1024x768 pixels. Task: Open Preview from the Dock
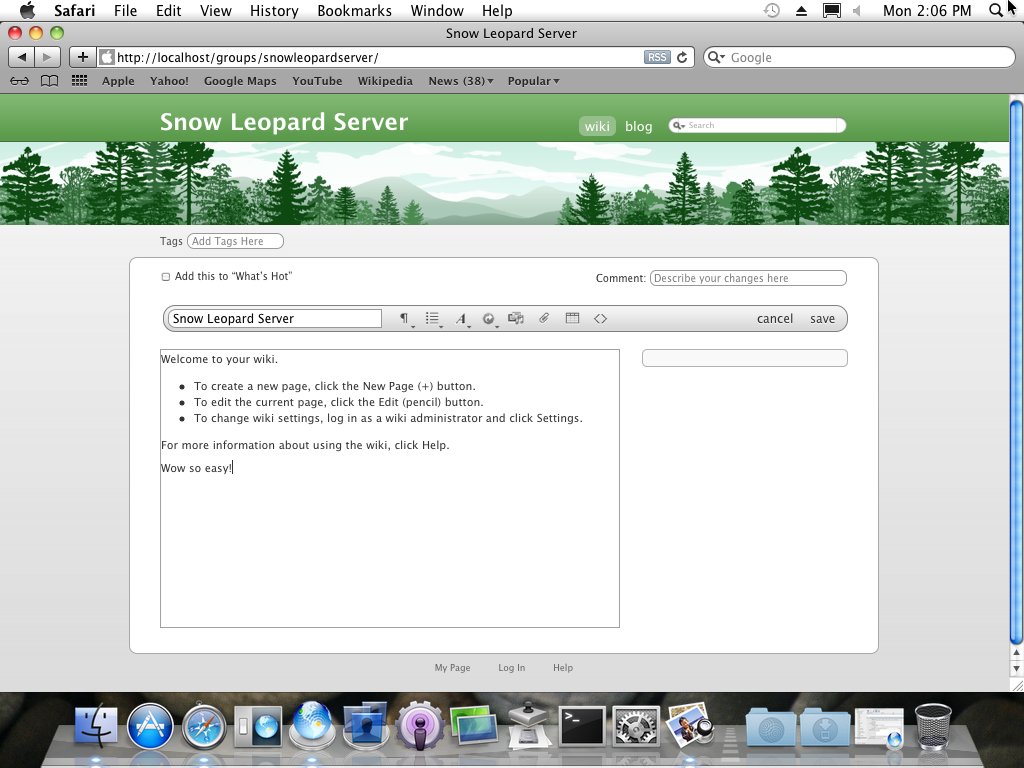click(690, 725)
